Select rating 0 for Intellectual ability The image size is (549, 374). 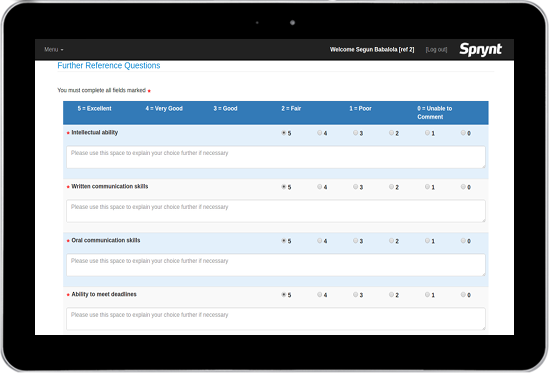[x=463, y=133]
